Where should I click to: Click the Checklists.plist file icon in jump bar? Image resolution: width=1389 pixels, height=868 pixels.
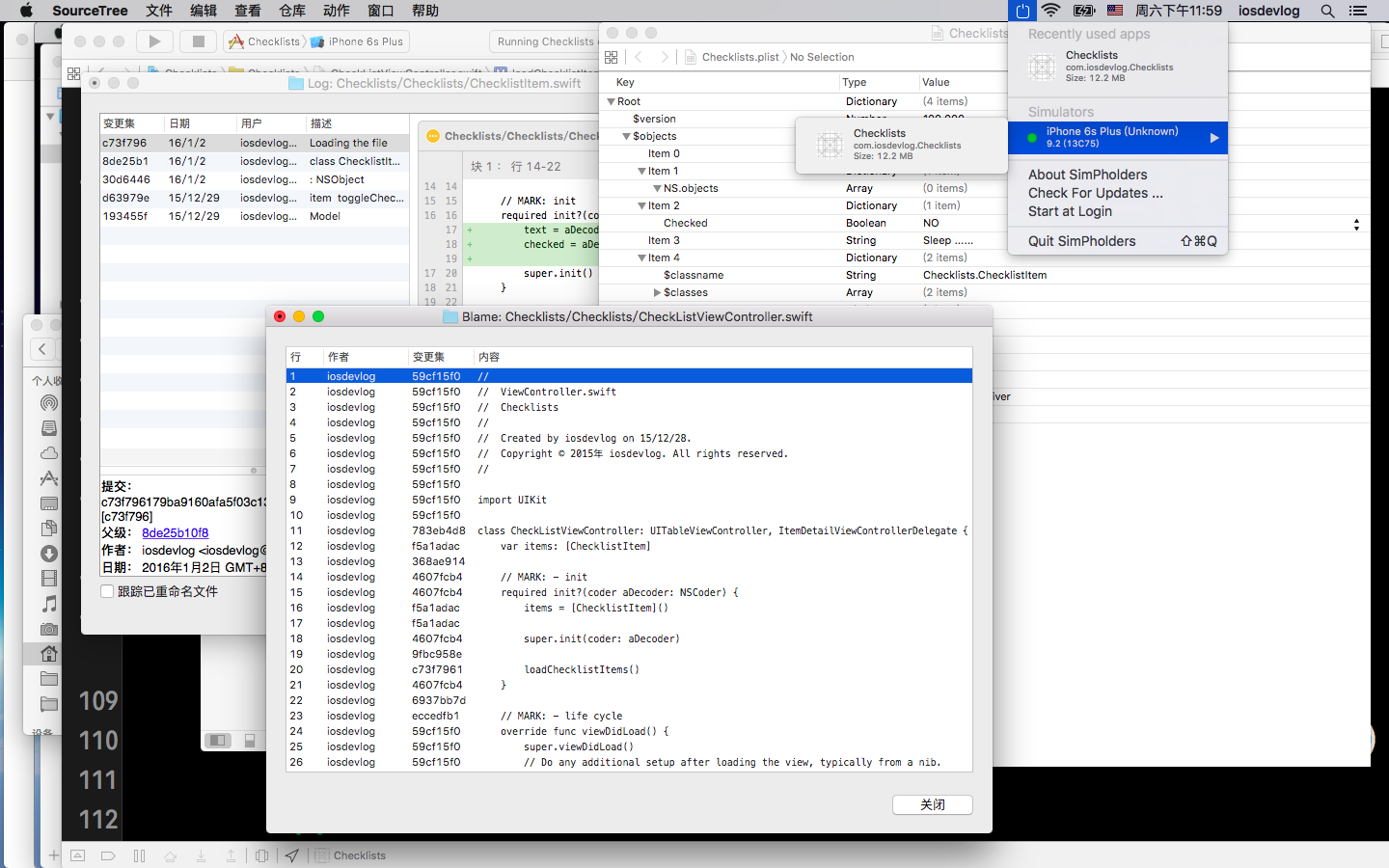(x=691, y=57)
